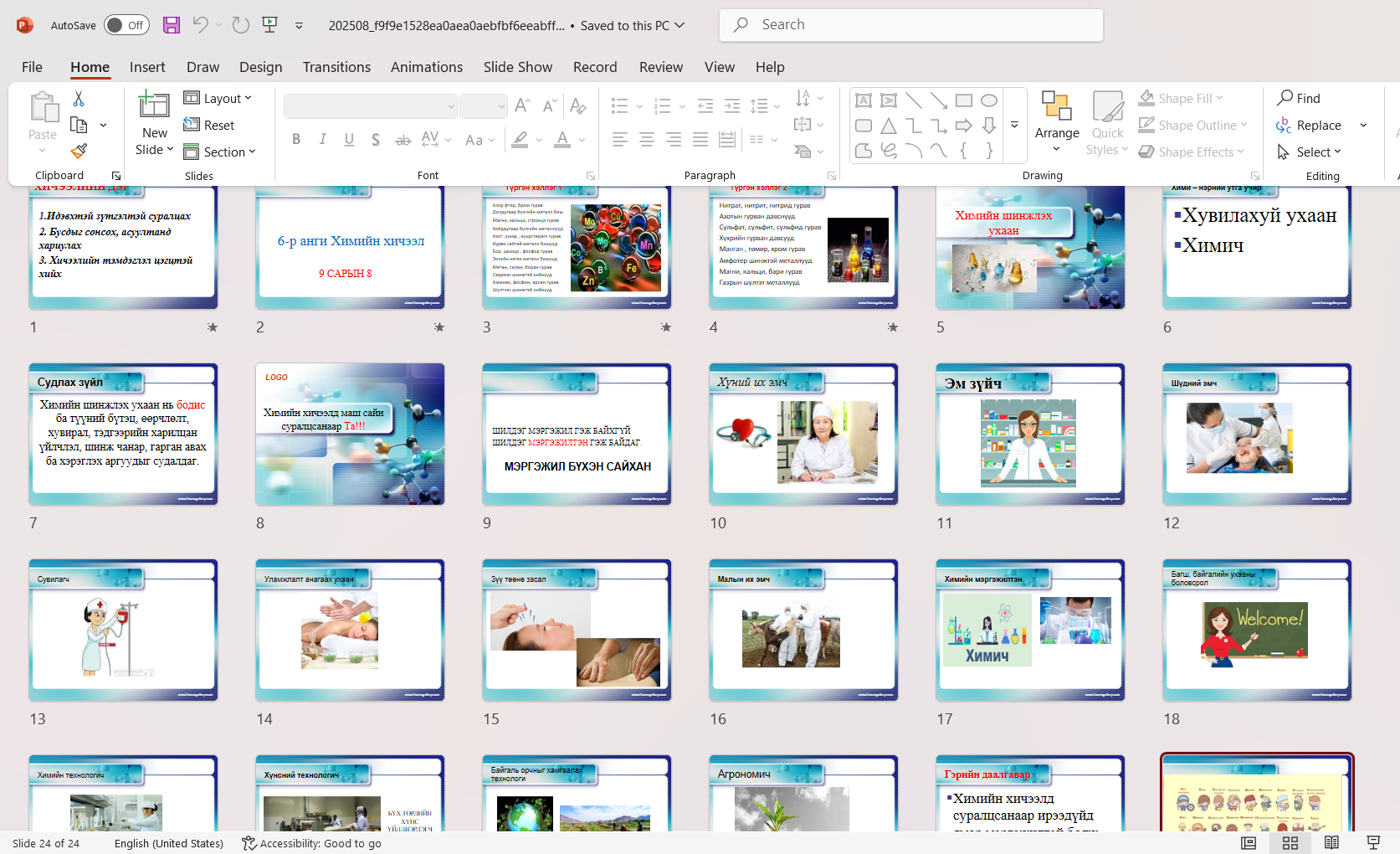The height and width of the screenshot is (854, 1400).
Task: Toggle Underline formatting
Action: (349, 140)
